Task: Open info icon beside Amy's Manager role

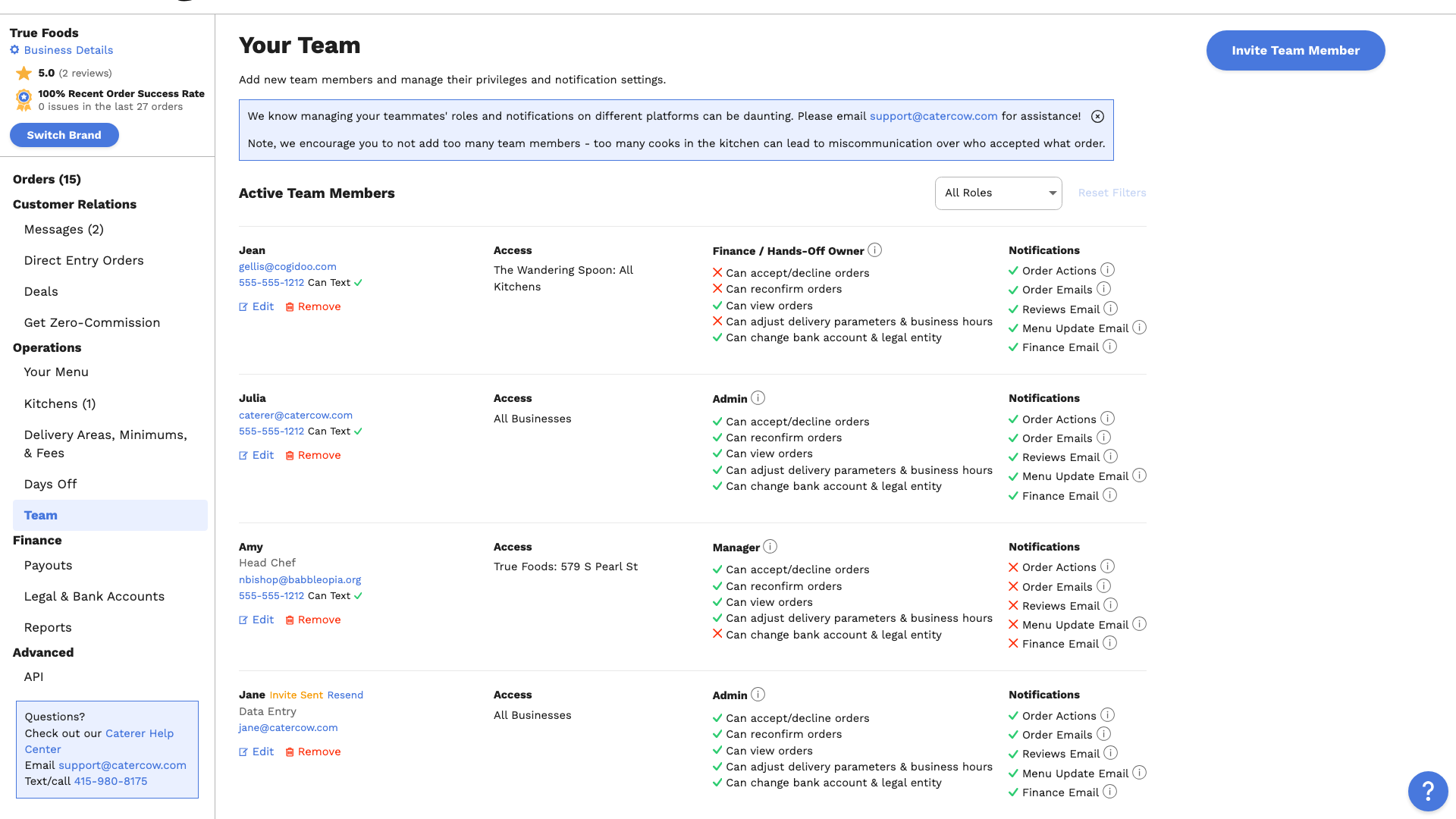Action: click(x=770, y=546)
